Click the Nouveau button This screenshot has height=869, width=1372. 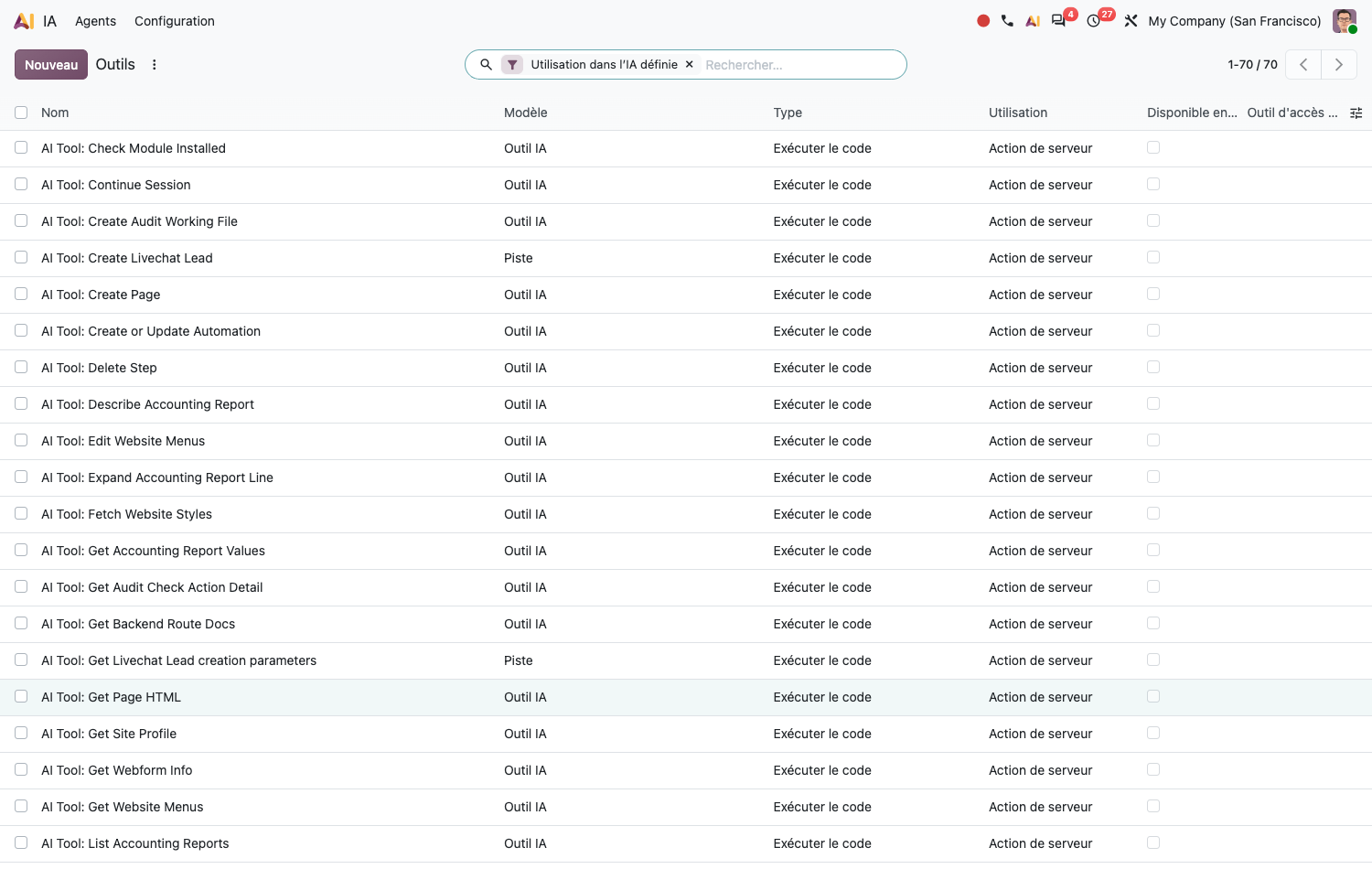pyautogui.click(x=51, y=65)
